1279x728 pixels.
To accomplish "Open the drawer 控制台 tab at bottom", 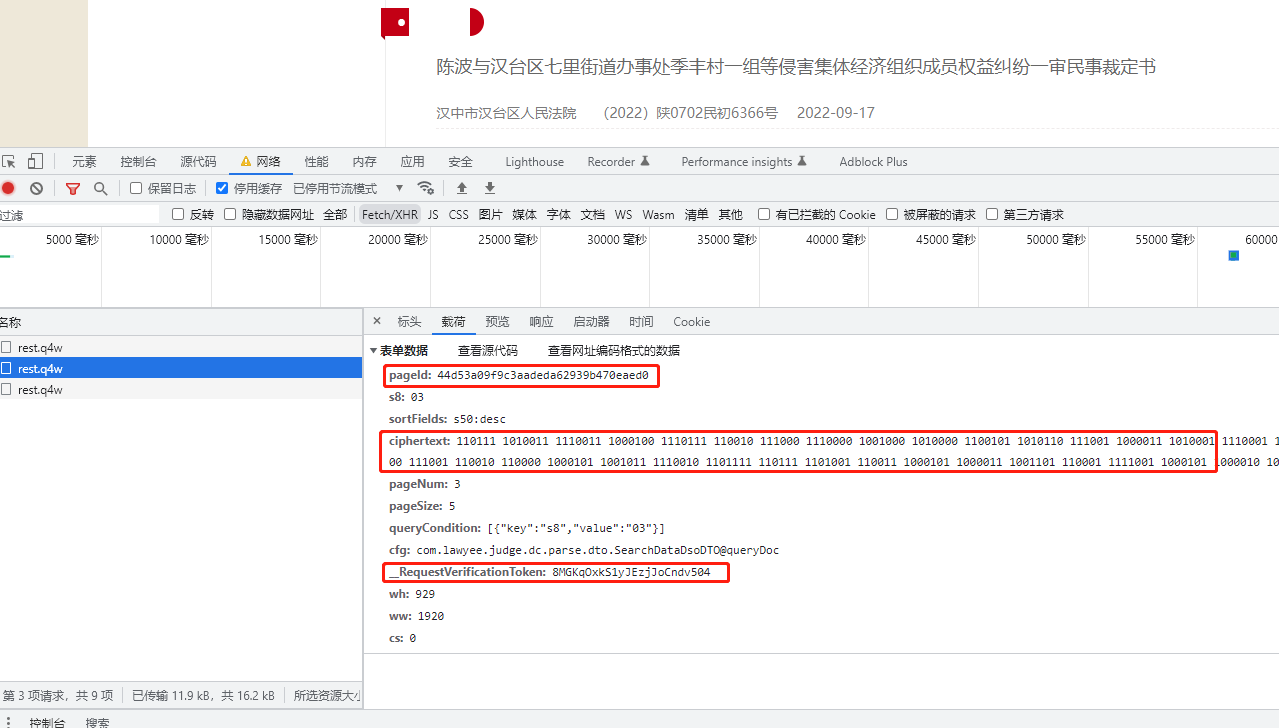I will pos(47,722).
